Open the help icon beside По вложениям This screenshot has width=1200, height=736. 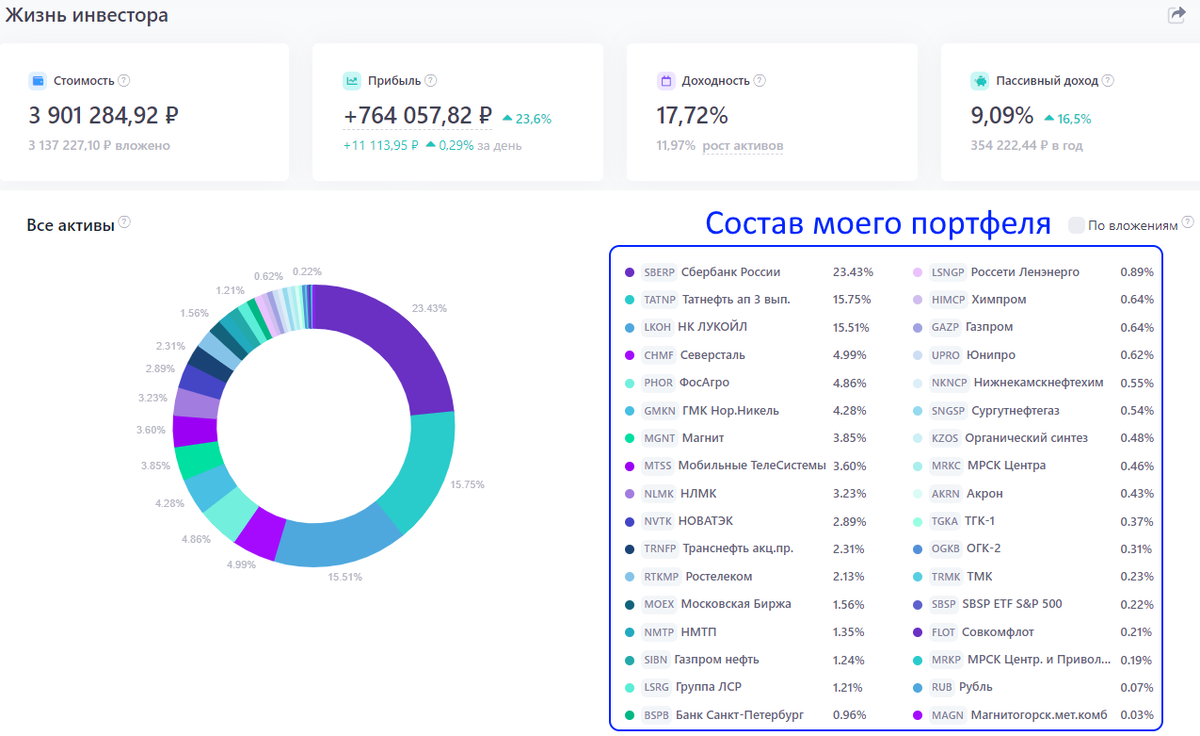click(1188, 222)
